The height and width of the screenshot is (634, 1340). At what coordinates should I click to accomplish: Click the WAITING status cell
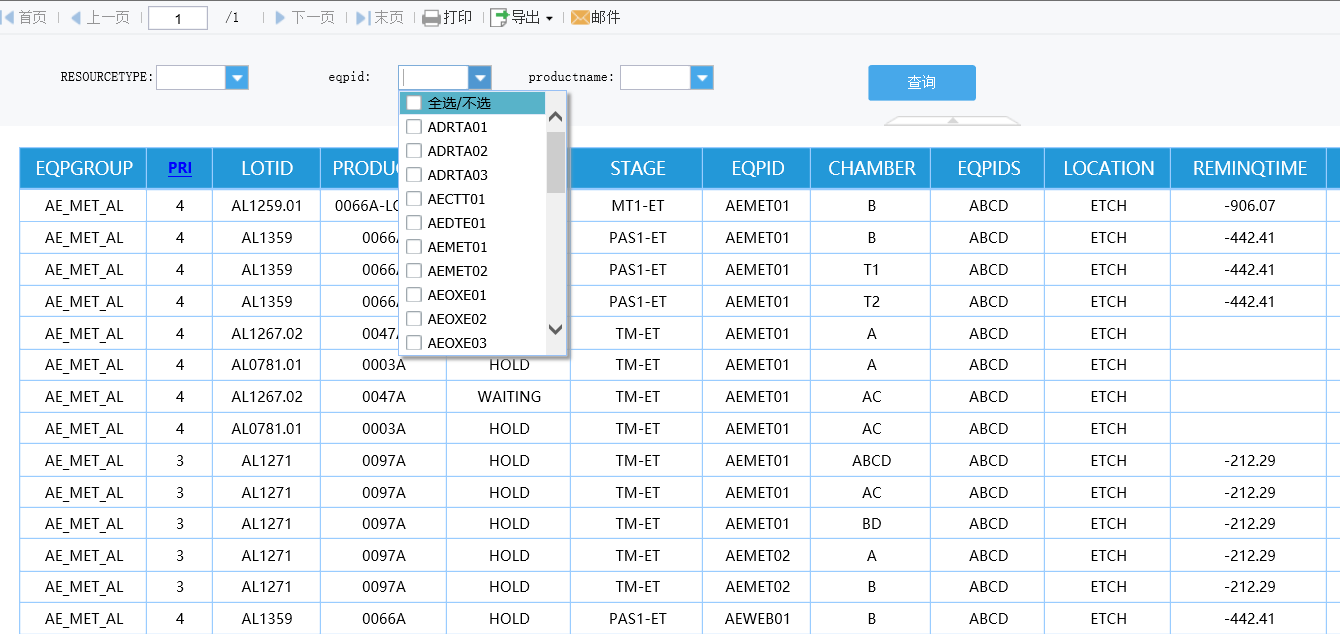point(509,397)
